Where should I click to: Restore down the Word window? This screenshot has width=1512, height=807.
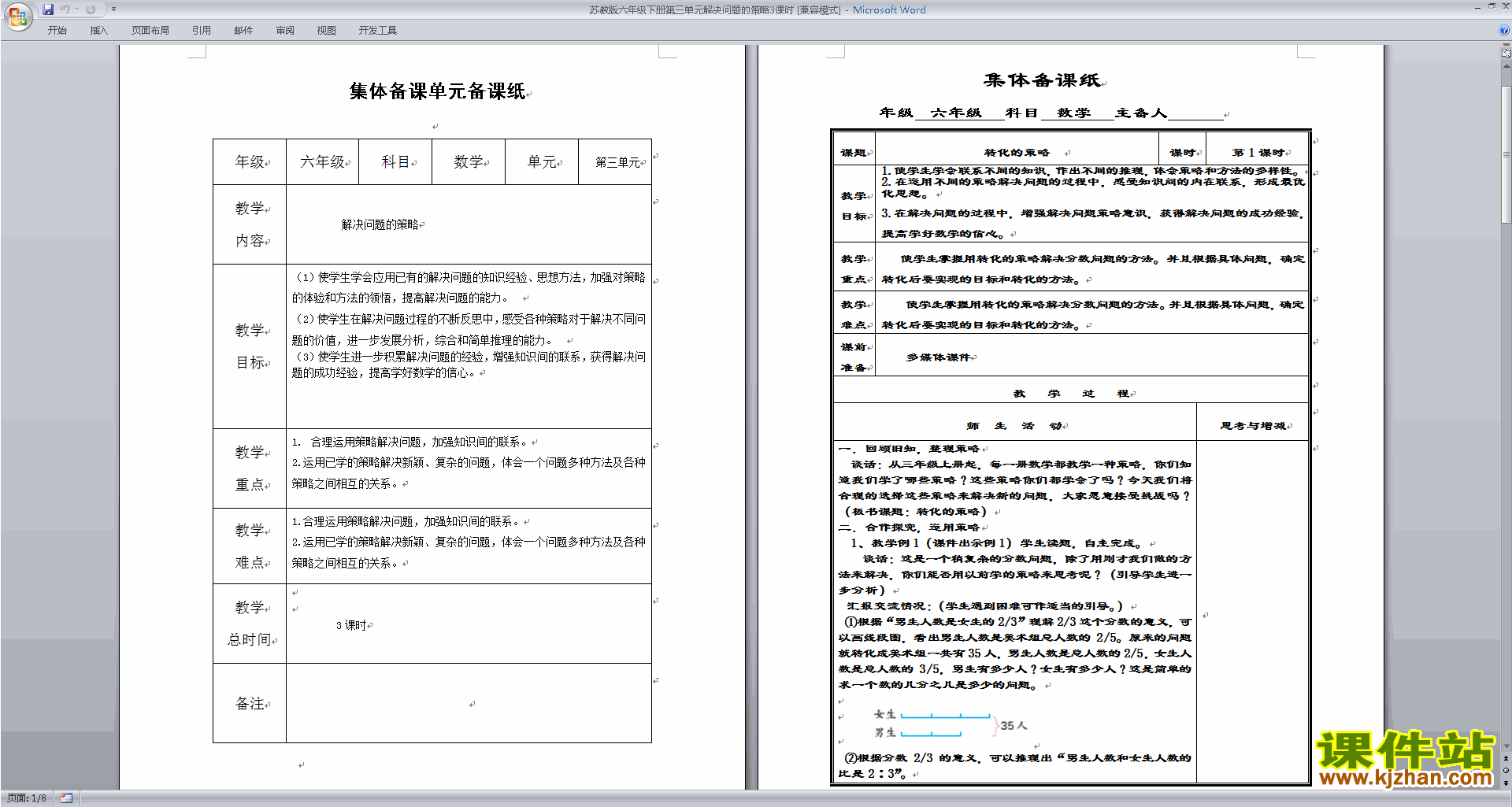(1492, 6)
